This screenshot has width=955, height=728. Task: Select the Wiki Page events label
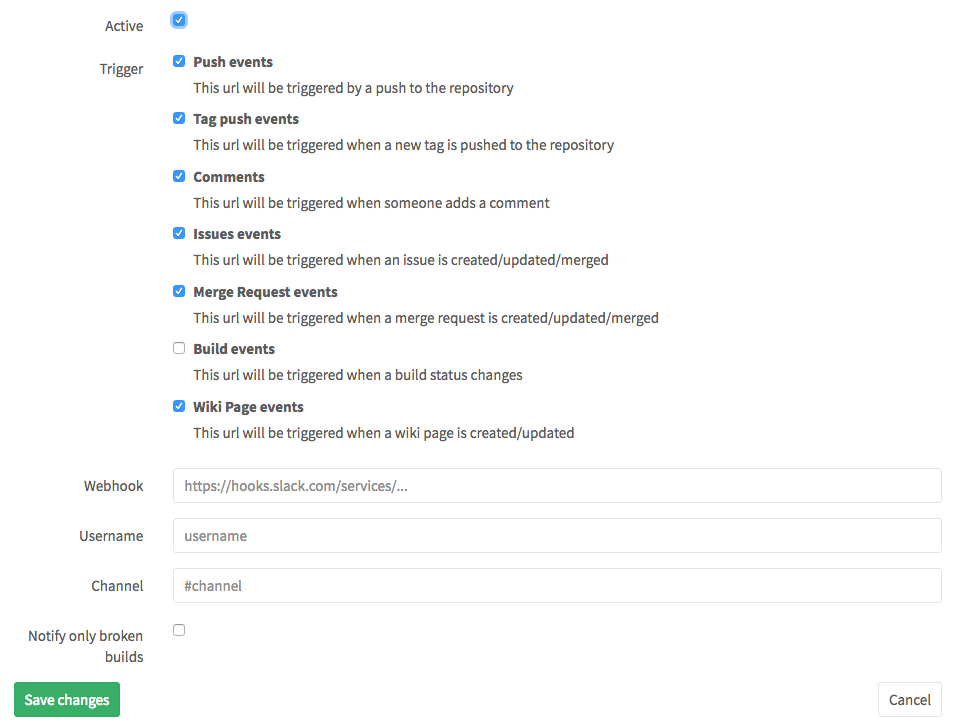point(248,407)
